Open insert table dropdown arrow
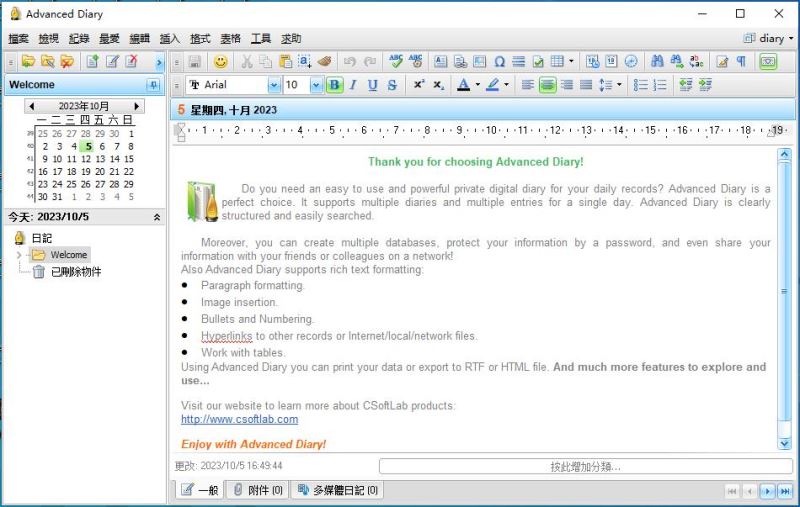The width and height of the screenshot is (800, 507). pyautogui.click(x=571, y=62)
